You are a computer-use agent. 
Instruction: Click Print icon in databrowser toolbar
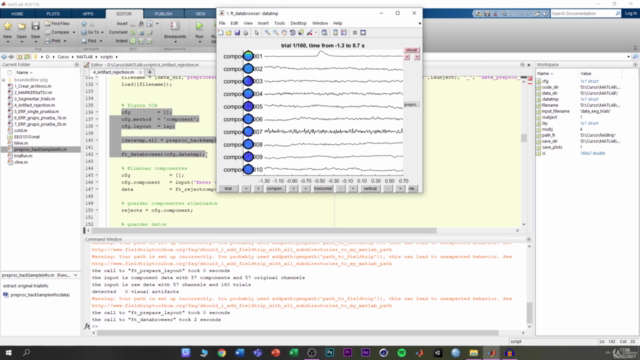pyautogui.click(x=245, y=33)
